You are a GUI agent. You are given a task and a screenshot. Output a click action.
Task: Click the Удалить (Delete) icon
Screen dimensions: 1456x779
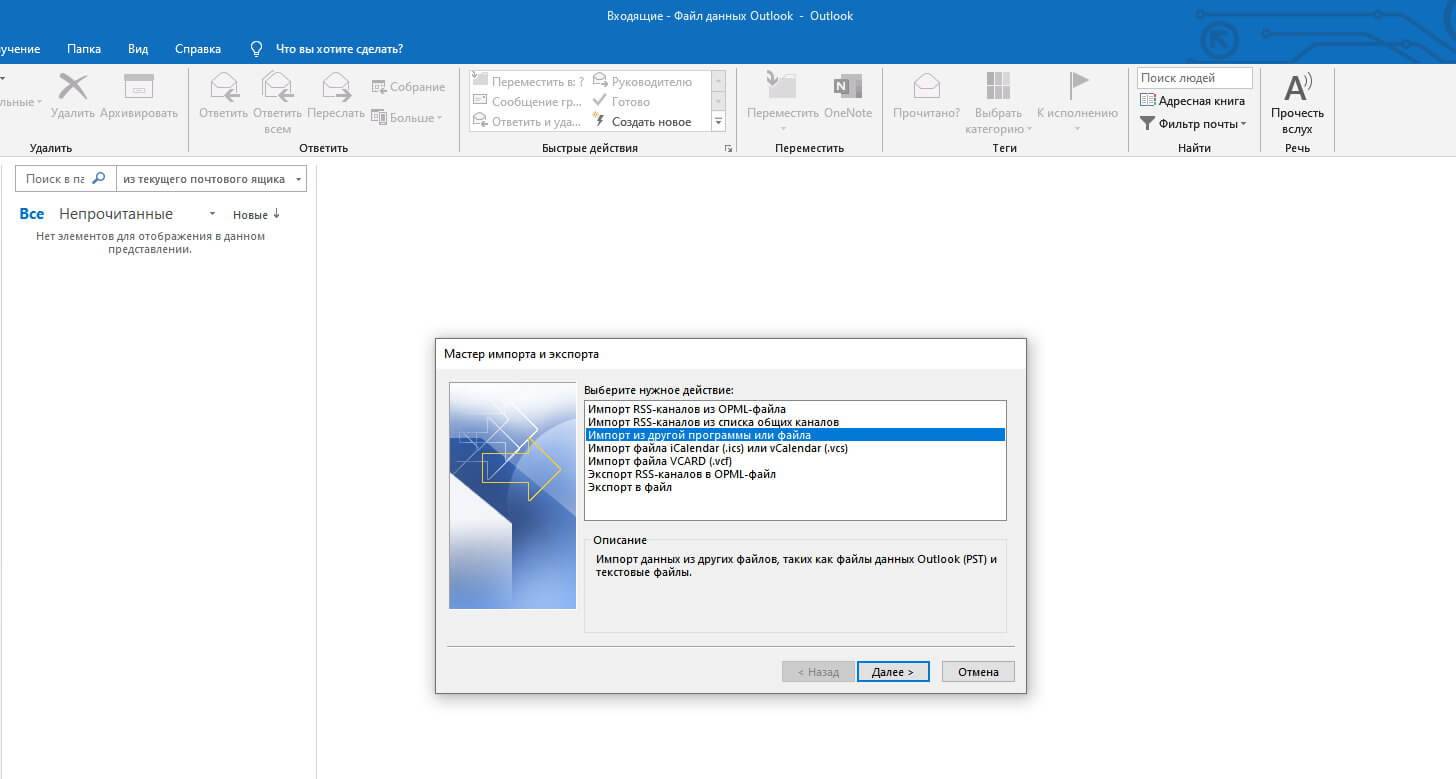coord(73,88)
